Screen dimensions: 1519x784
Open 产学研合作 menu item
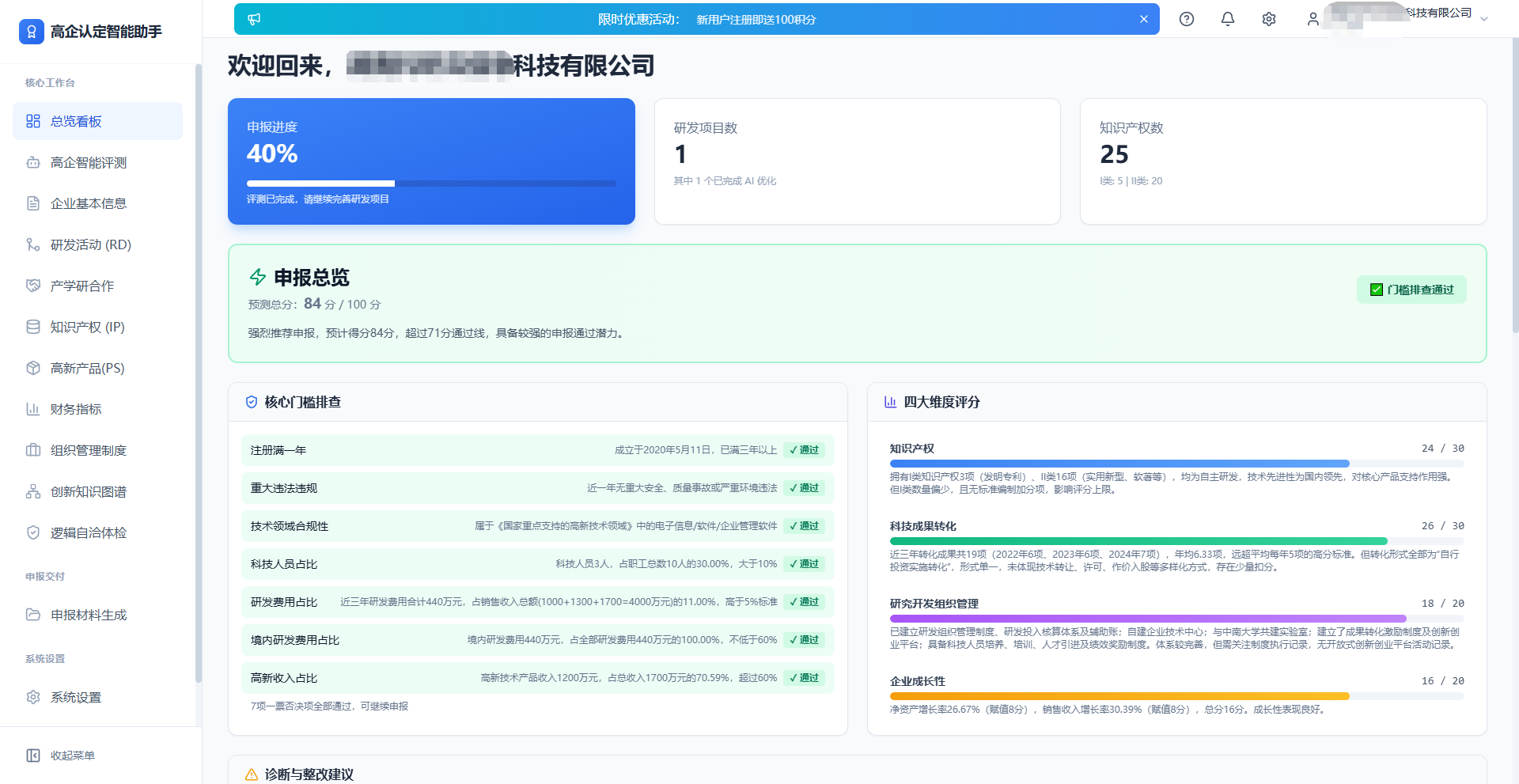point(97,286)
